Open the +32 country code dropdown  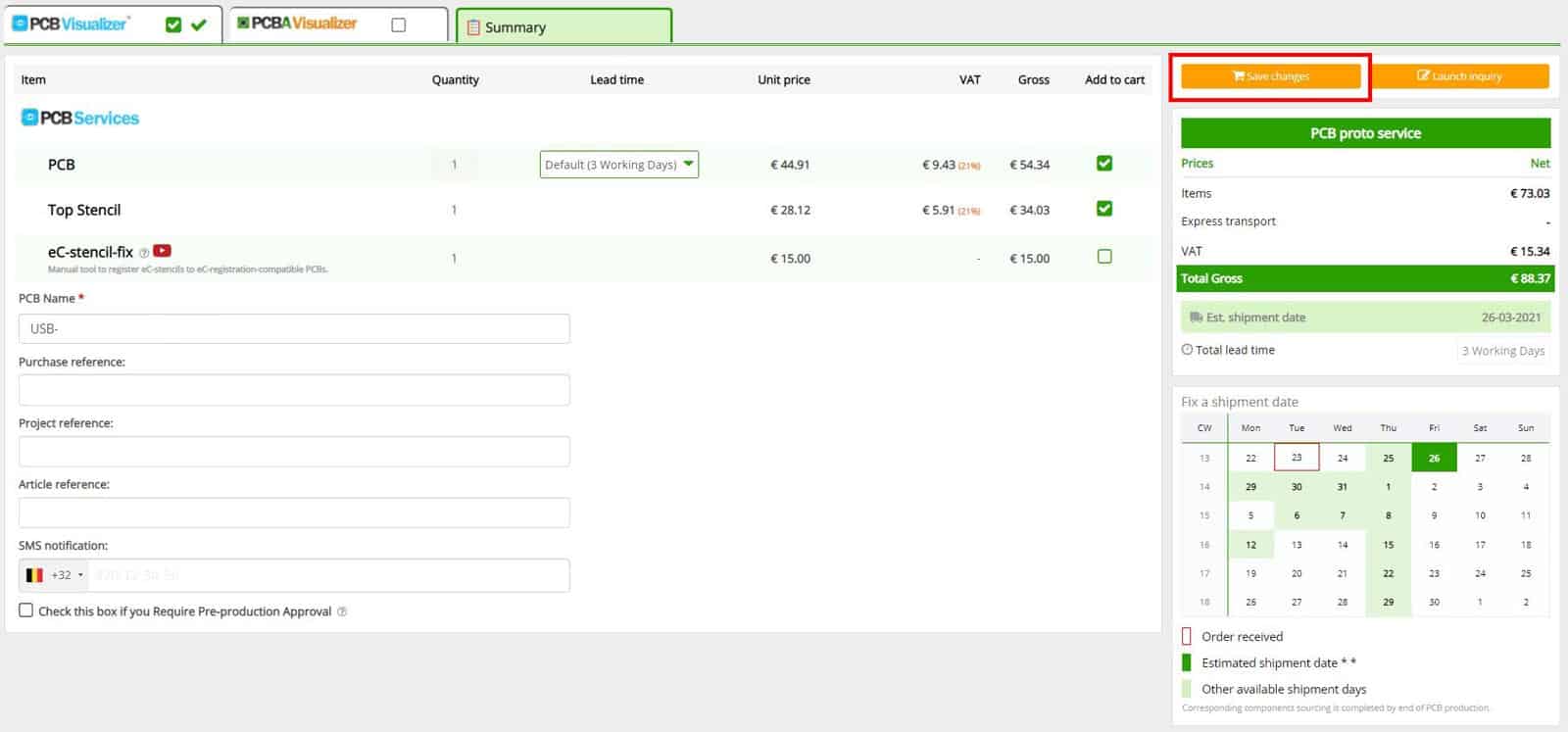pos(54,575)
